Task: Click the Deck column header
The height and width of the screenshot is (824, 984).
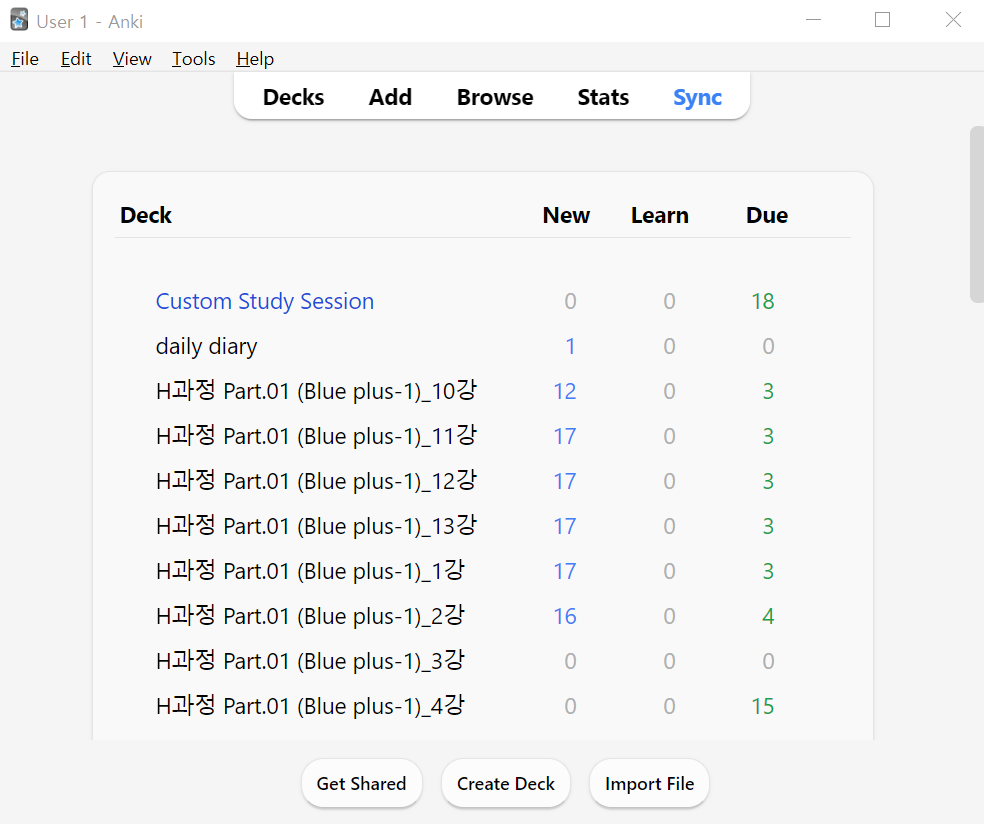Action: click(x=146, y=215)
